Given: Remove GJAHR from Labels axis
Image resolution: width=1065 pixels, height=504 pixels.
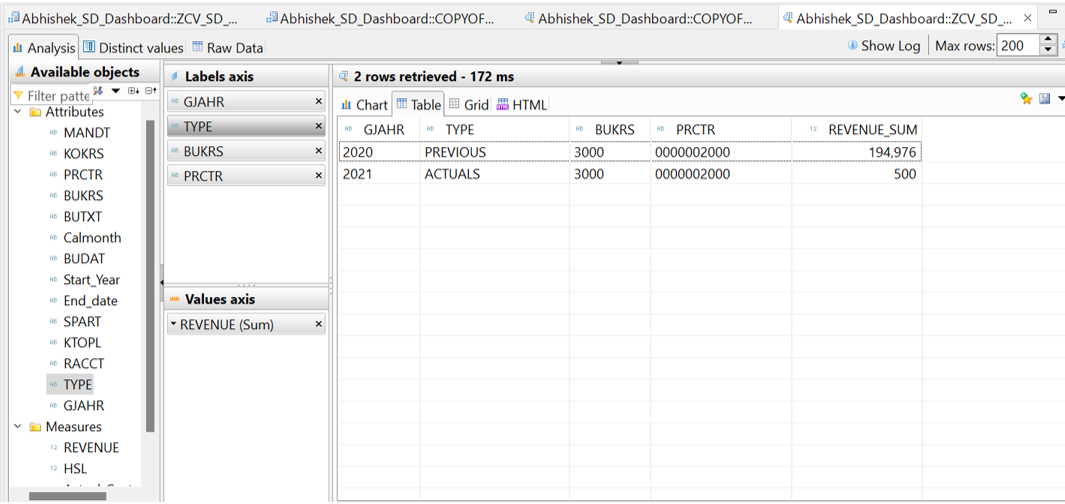Looking at the screenshot, I should tap(319, 101).
